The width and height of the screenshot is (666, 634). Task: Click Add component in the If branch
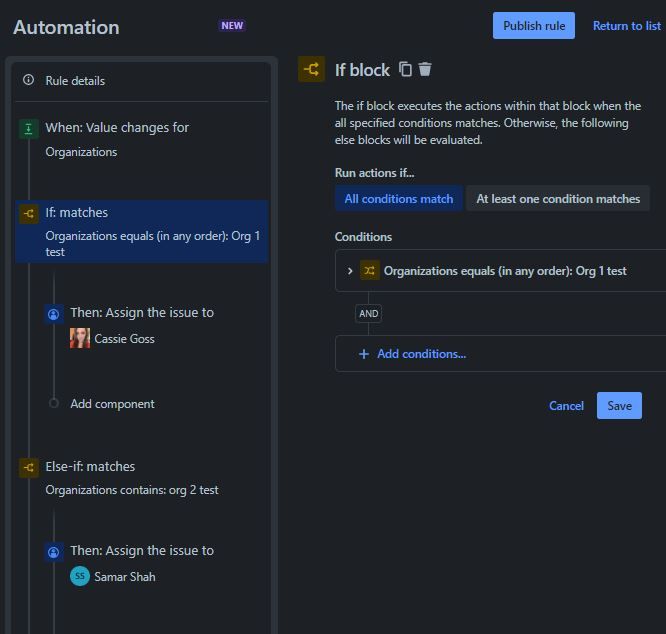point(112,404)
